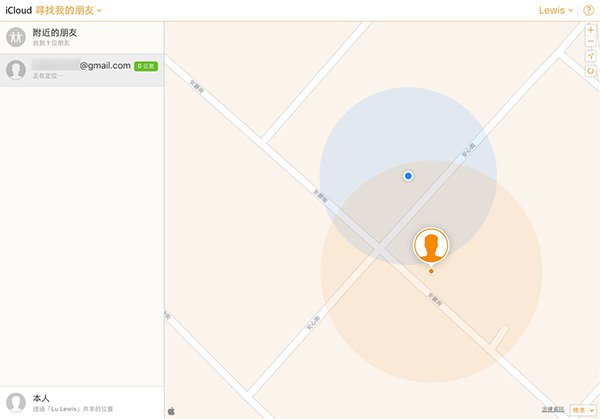
Task: Click the 正在定位 locating status text
Action: tap(48, 76)
